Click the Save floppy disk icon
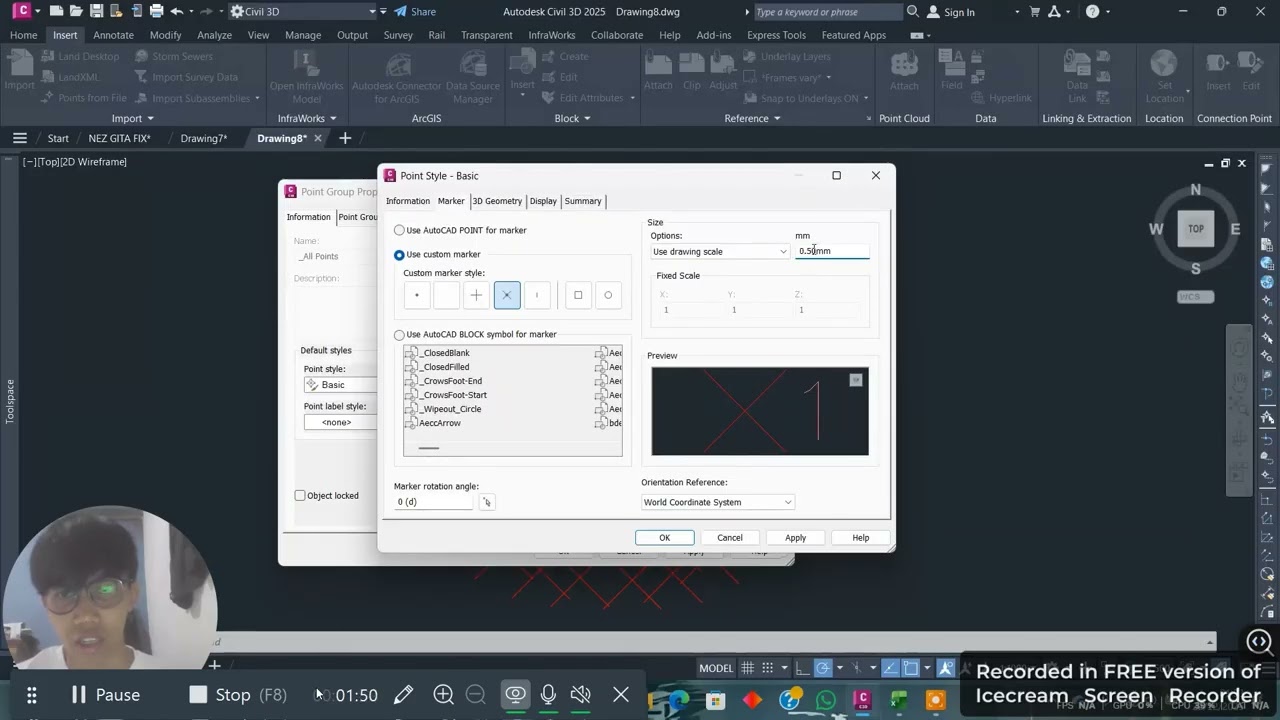 click(96, 12)
